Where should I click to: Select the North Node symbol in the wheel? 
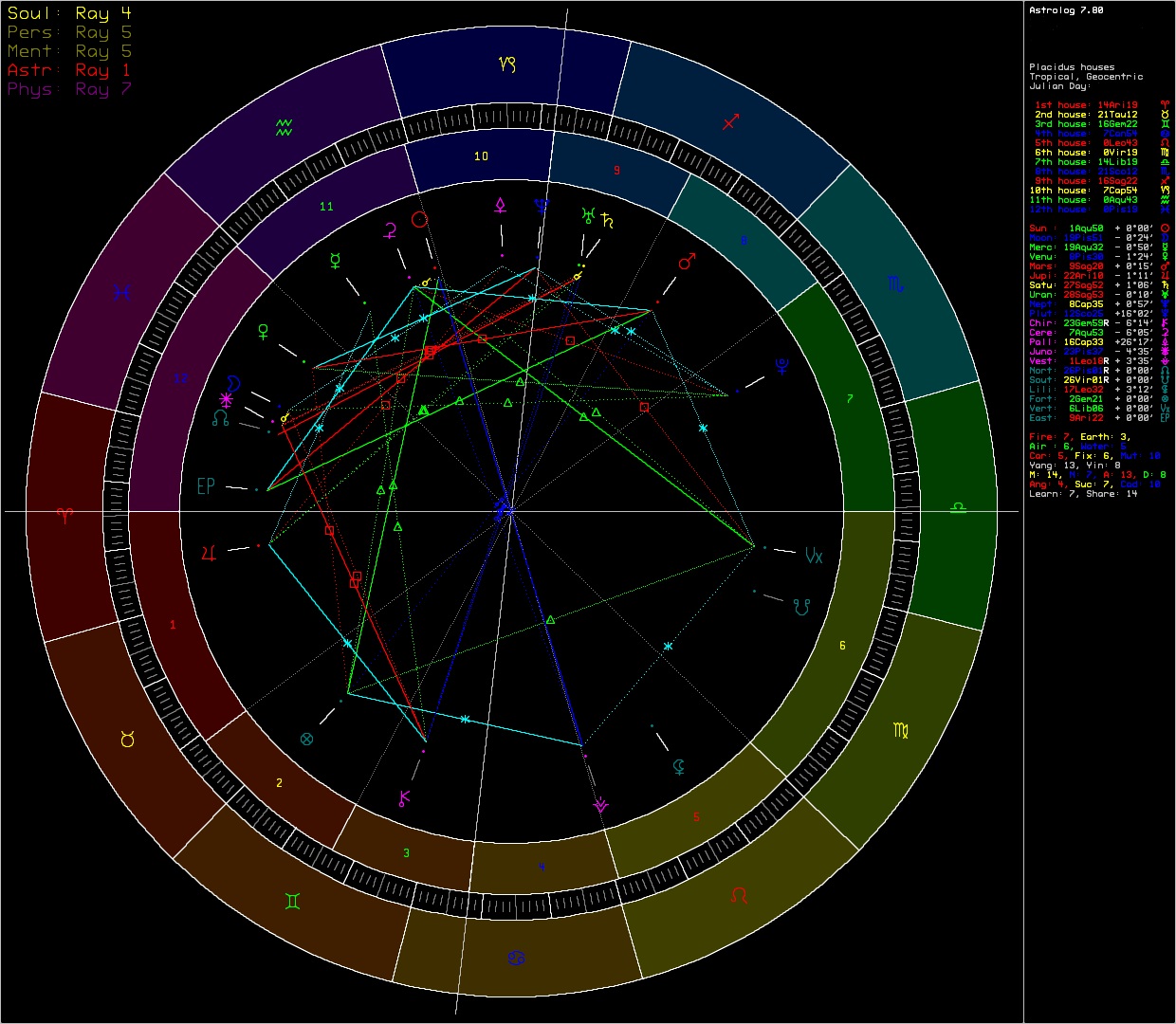click(221, 417)
